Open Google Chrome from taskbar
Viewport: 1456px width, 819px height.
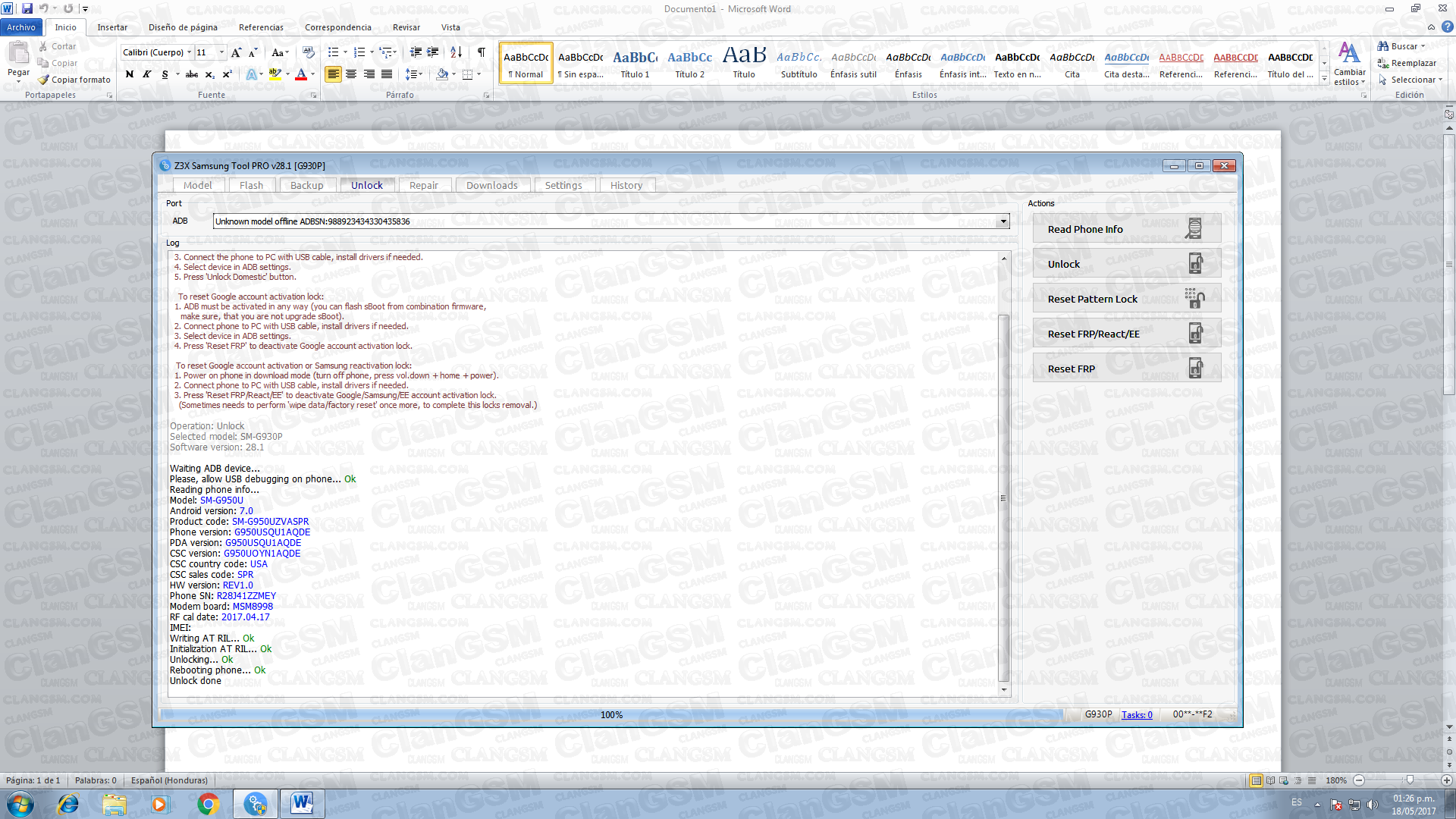pyautogui.click(x=208, y=804)
